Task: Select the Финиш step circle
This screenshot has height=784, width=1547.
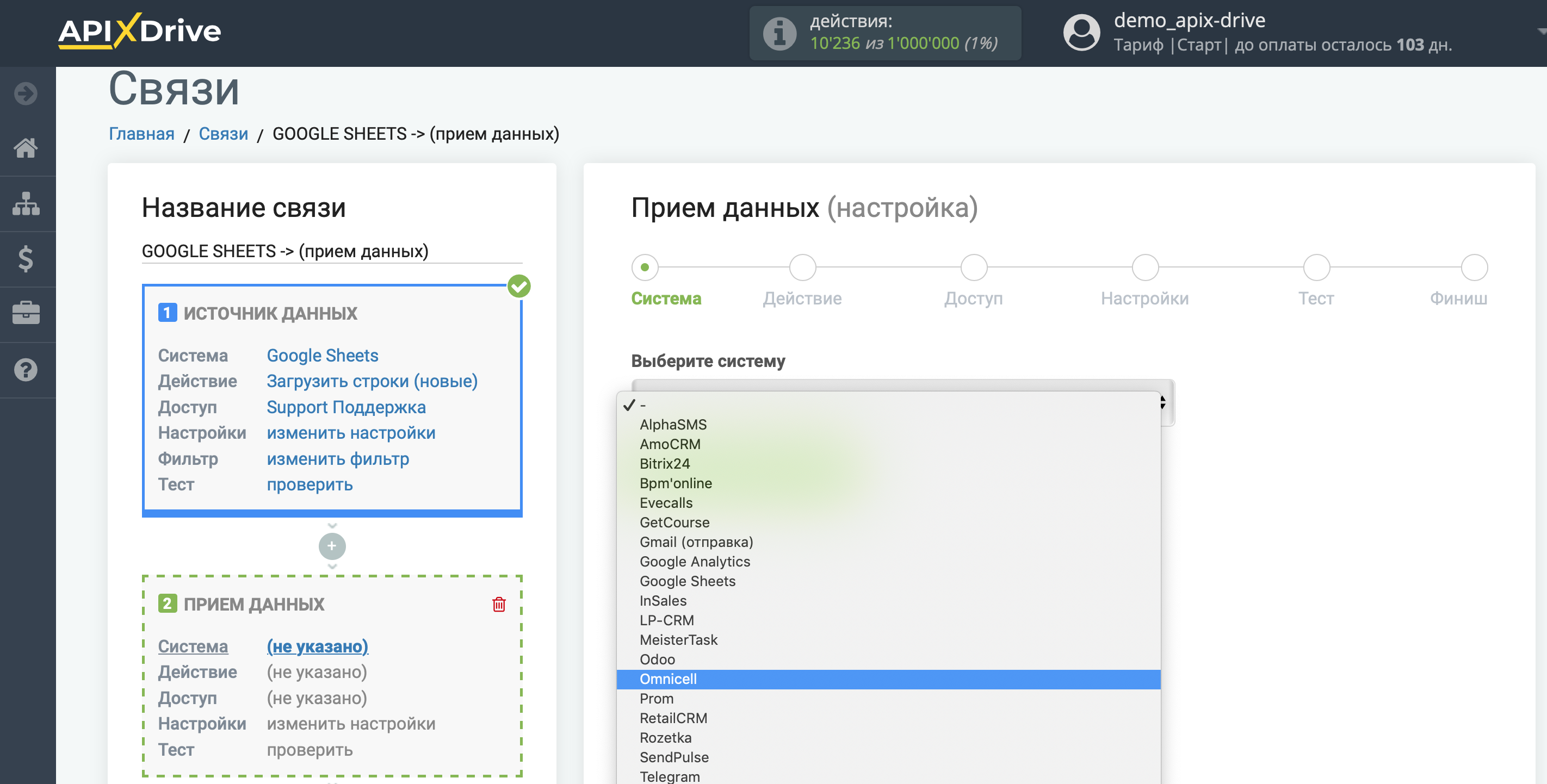Action: tap(1474, 267)
